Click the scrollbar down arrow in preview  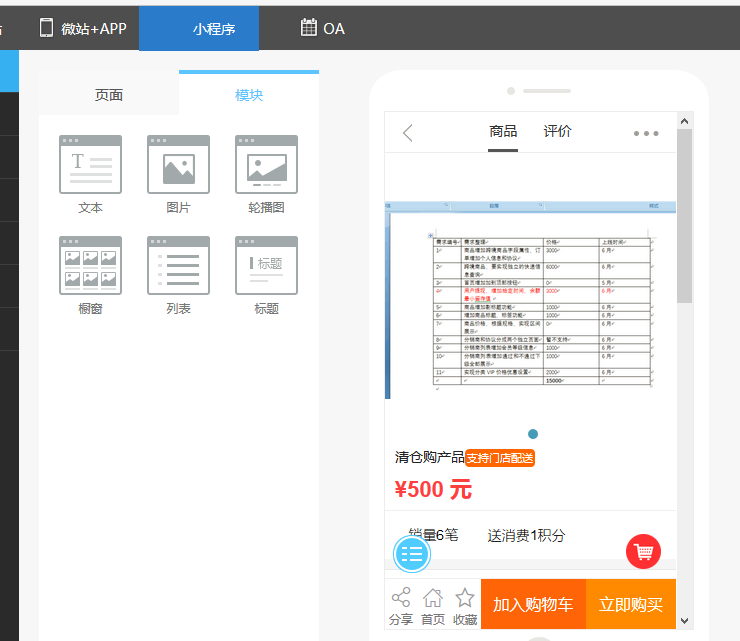click(684, 621)
